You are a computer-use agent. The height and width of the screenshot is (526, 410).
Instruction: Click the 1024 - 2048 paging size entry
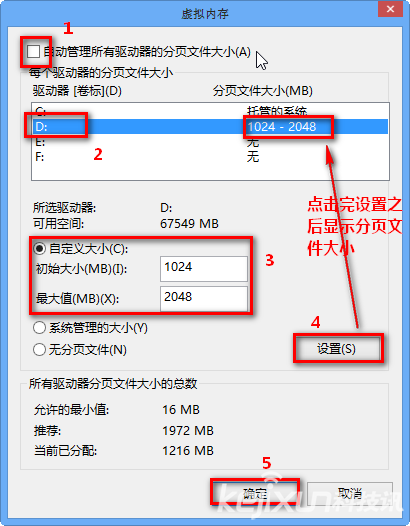click(282, 127)
